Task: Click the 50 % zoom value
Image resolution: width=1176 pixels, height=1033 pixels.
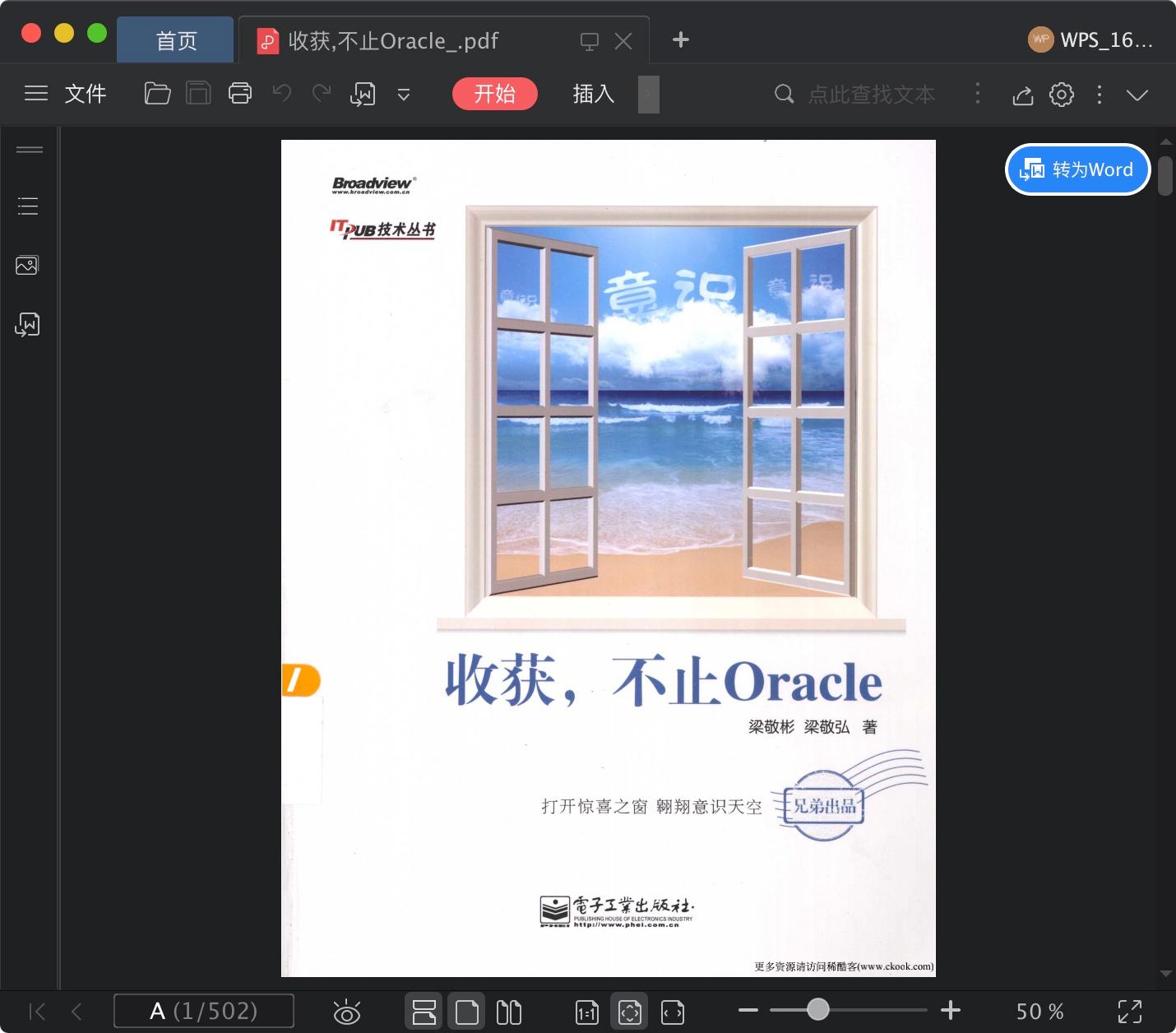Action: point(1040,1011)
